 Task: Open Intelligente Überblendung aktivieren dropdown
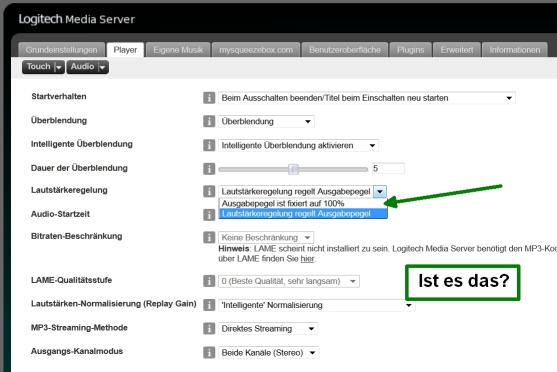298,145
